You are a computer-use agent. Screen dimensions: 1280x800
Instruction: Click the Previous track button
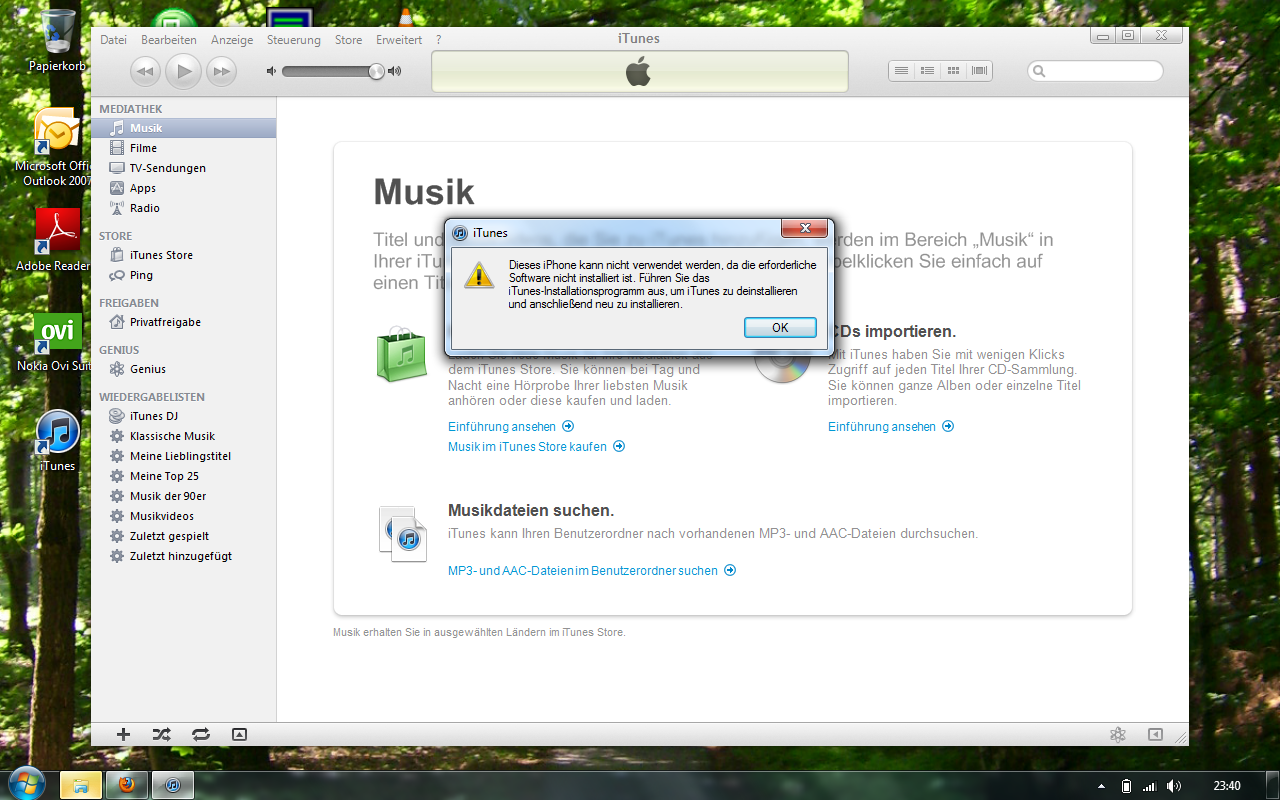pyautogui.click(x=145, y=70)
